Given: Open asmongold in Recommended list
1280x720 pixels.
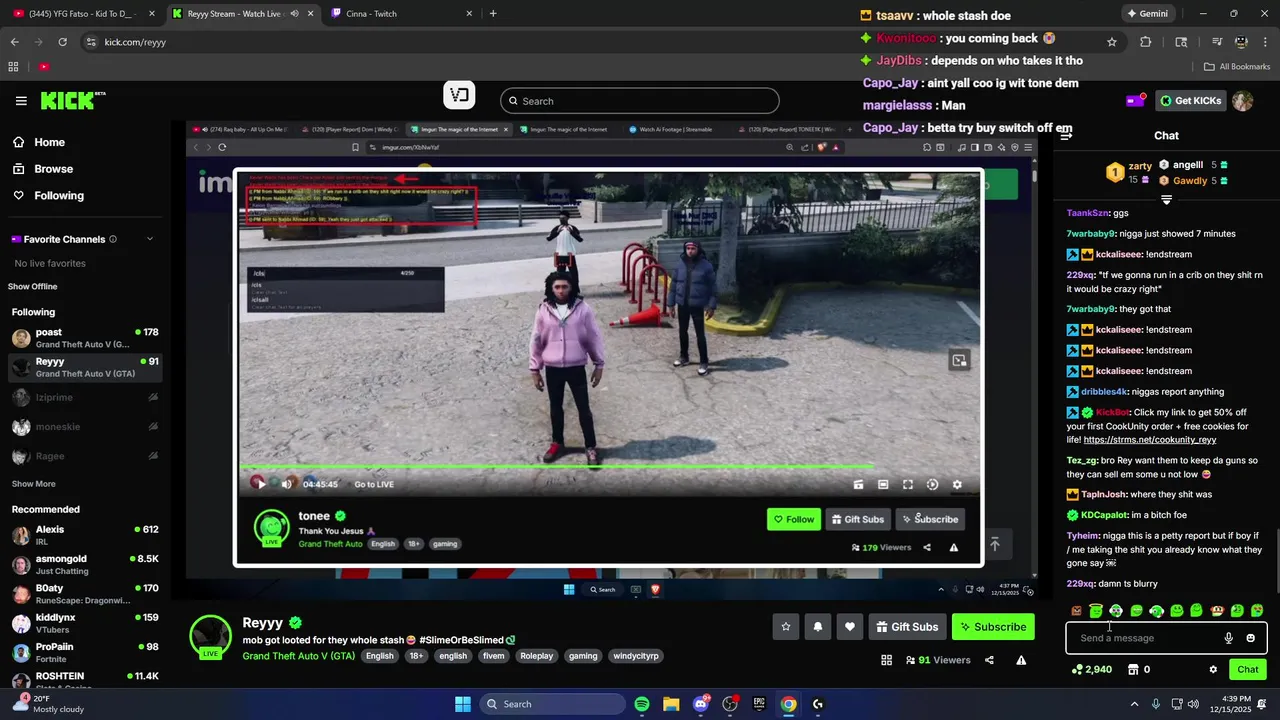Looking at the screenshot, I should pyautogui.click(x=85, y=565).
